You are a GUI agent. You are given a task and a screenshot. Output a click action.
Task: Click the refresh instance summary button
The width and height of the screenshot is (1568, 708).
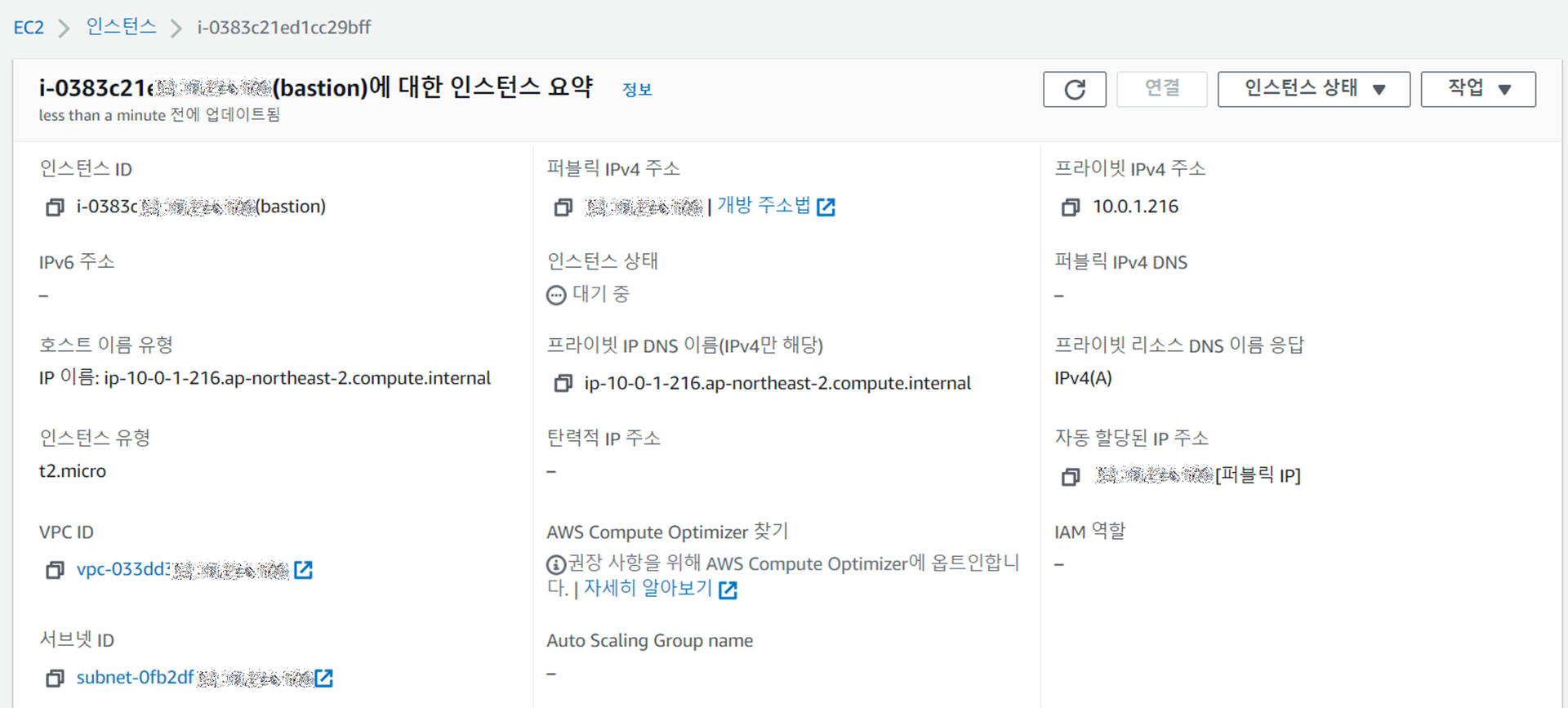(1074, 89)
